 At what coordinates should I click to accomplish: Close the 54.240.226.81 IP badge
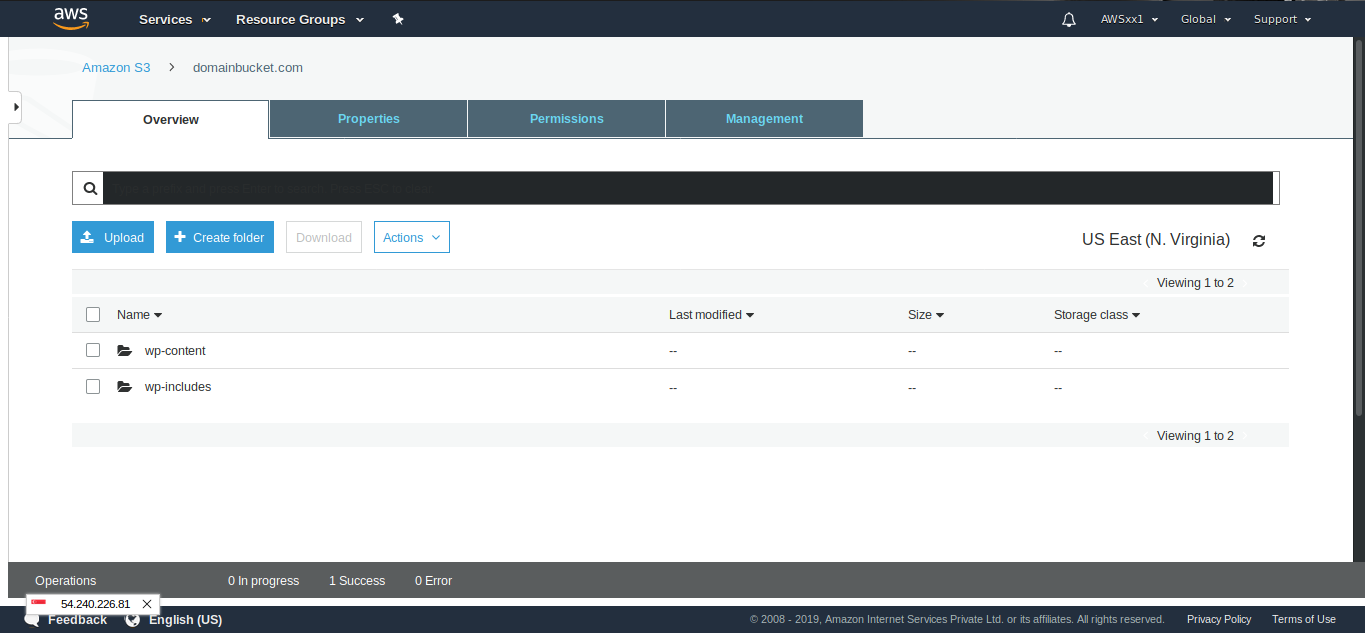[x=147, y=604]
